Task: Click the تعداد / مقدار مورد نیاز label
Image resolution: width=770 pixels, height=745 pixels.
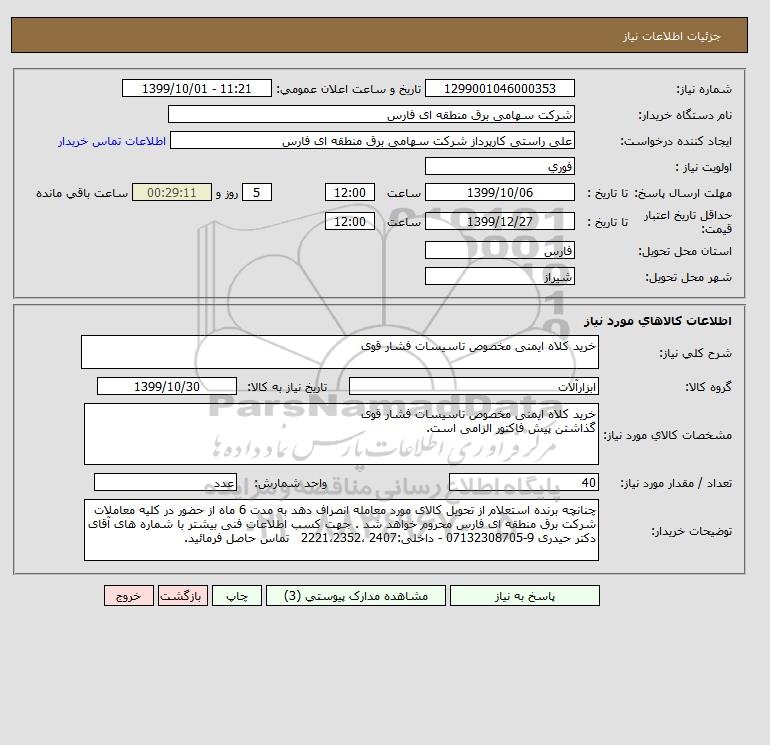Action: pos(676,483)
